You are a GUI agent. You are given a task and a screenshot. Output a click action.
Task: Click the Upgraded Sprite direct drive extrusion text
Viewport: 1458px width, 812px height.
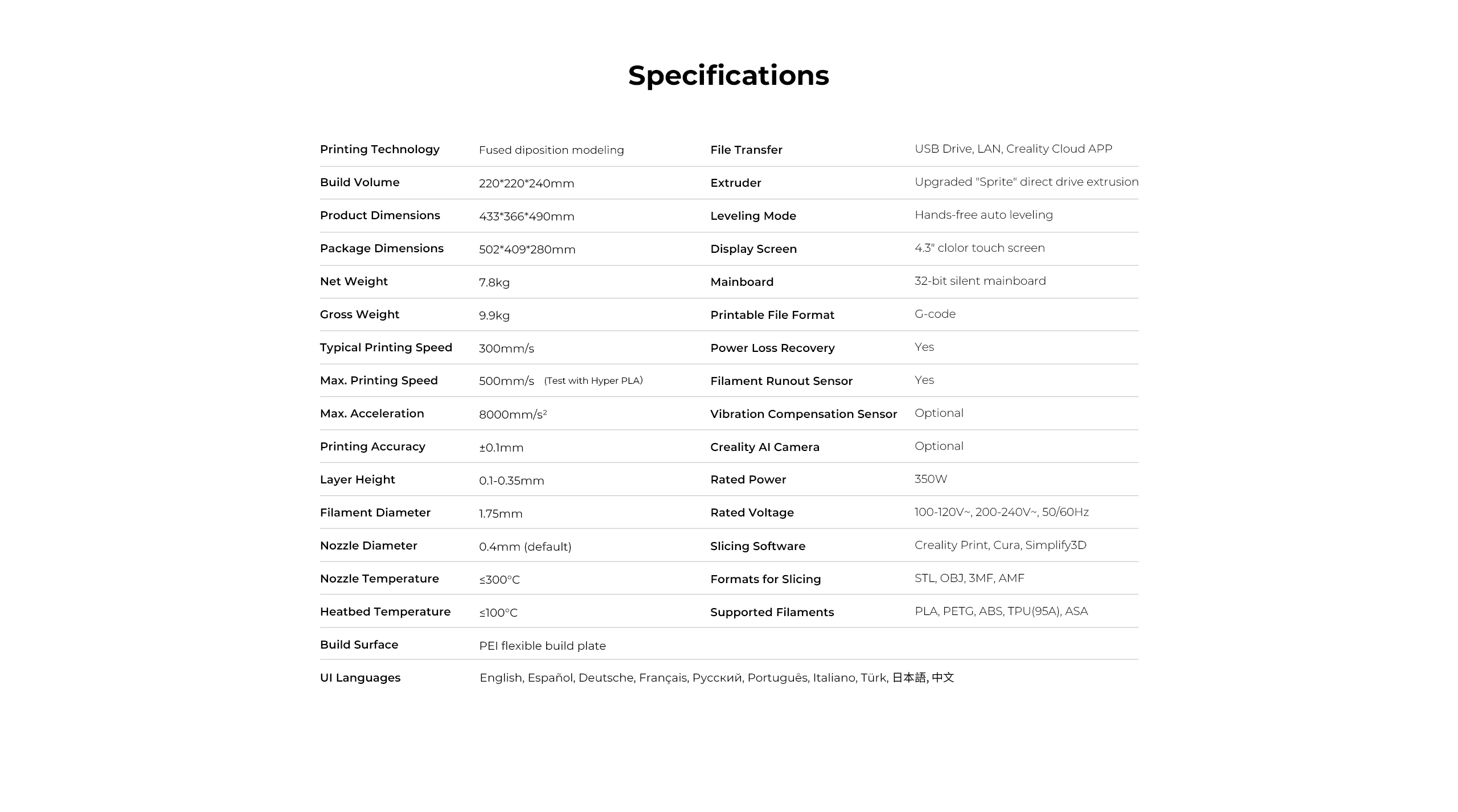(x=1026, y=182)
